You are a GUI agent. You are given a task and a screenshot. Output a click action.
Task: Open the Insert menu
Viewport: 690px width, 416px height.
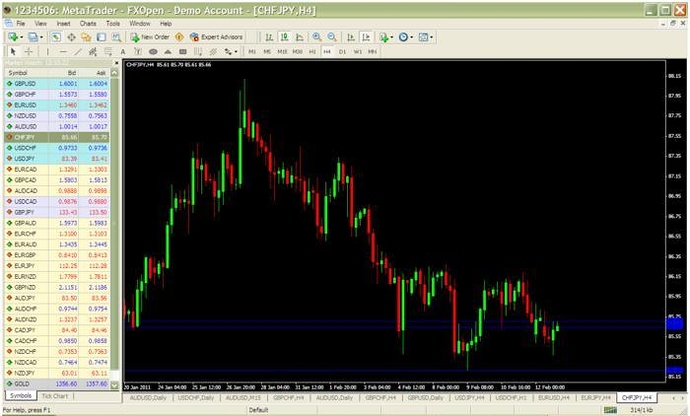click(63, 23)
